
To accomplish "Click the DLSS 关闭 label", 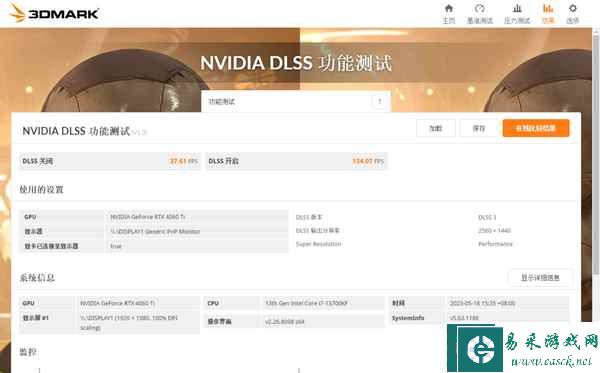I will [x=38, y=161].
